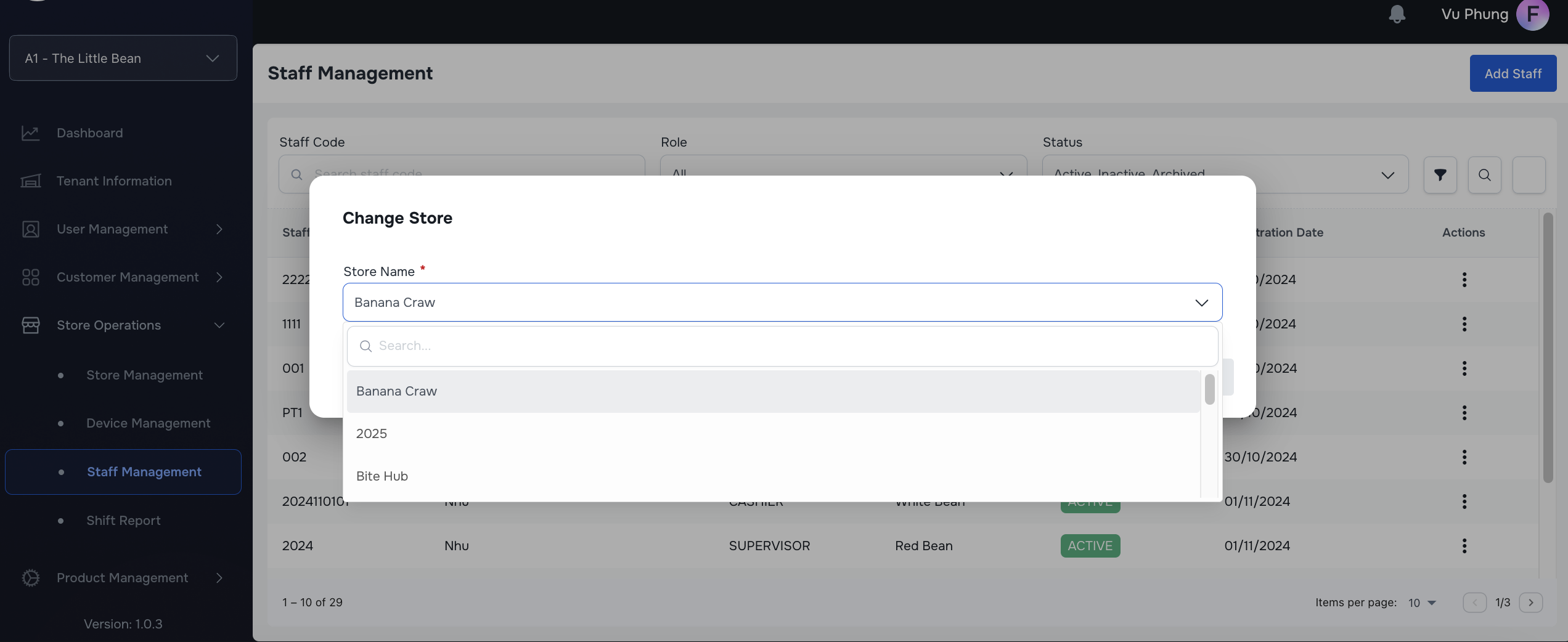This screenshot has height=642, width=1568.
Task: Collapse the Store Name dropdown in Change Store
Action: tap(1201, 303)
